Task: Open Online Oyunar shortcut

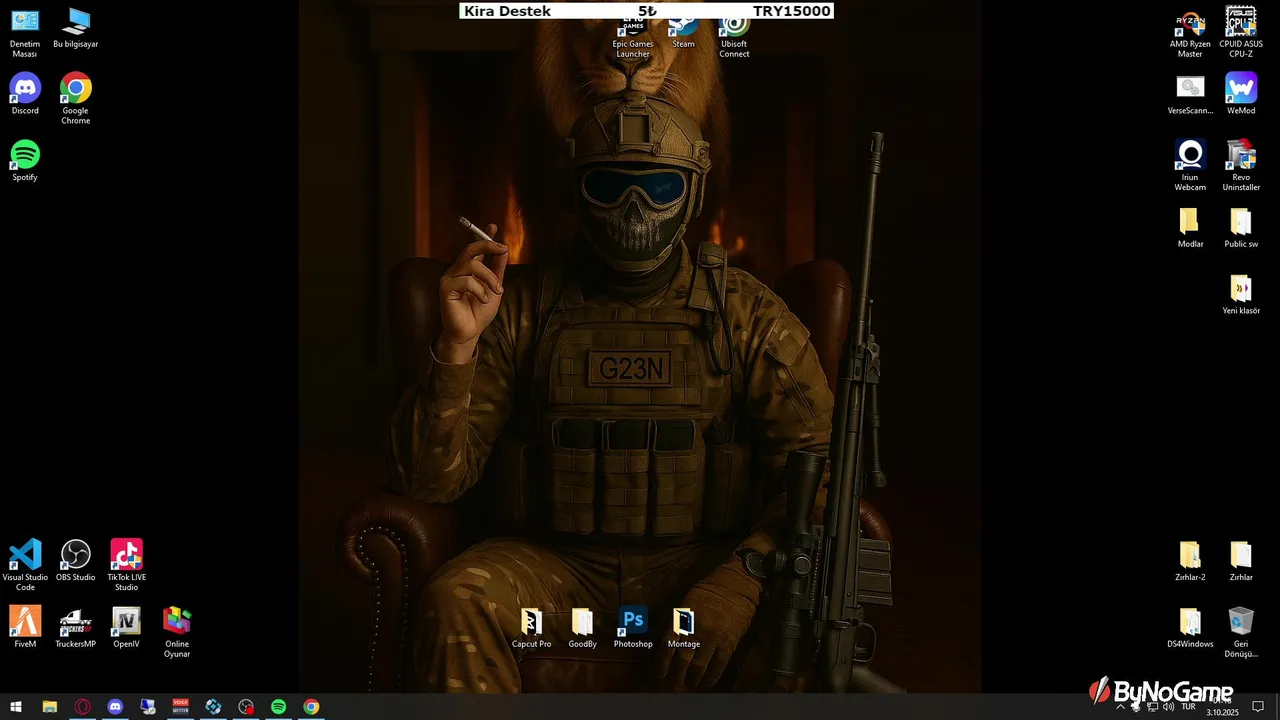Action: coord(177,632)
